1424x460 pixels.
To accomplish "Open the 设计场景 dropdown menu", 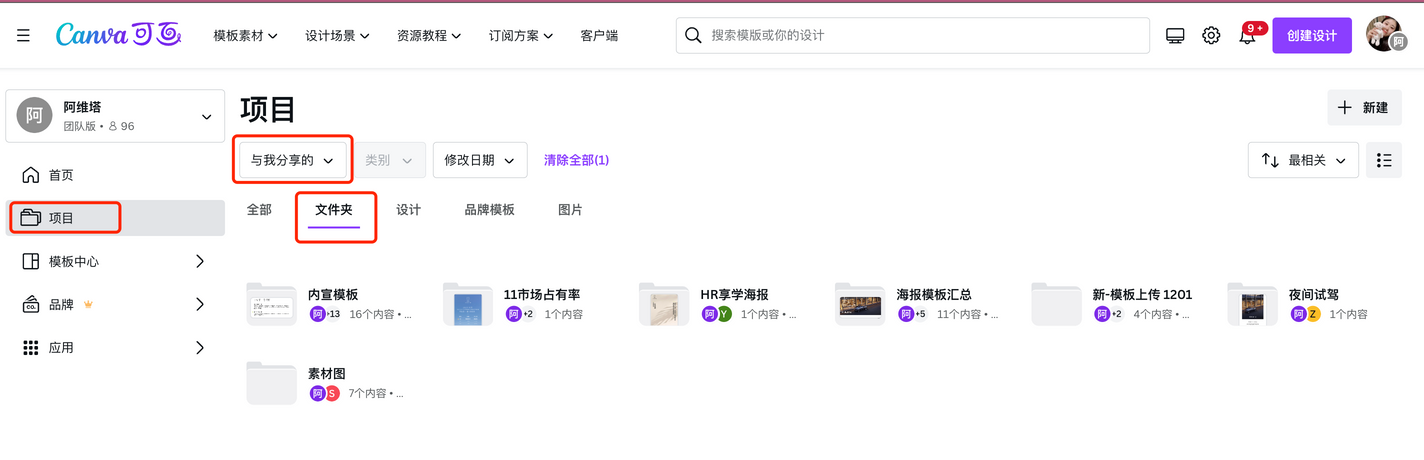I will (x=337, y=35).
